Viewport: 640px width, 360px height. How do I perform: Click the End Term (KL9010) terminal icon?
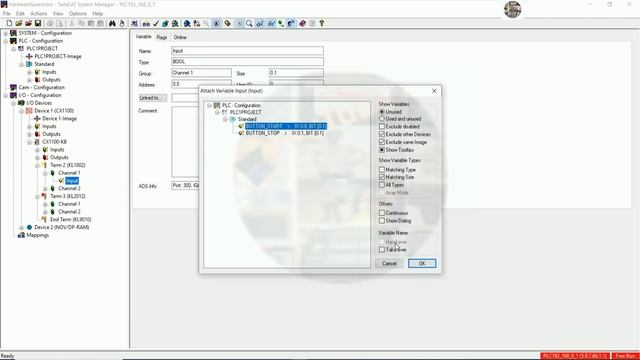click(x=44, y=219)
